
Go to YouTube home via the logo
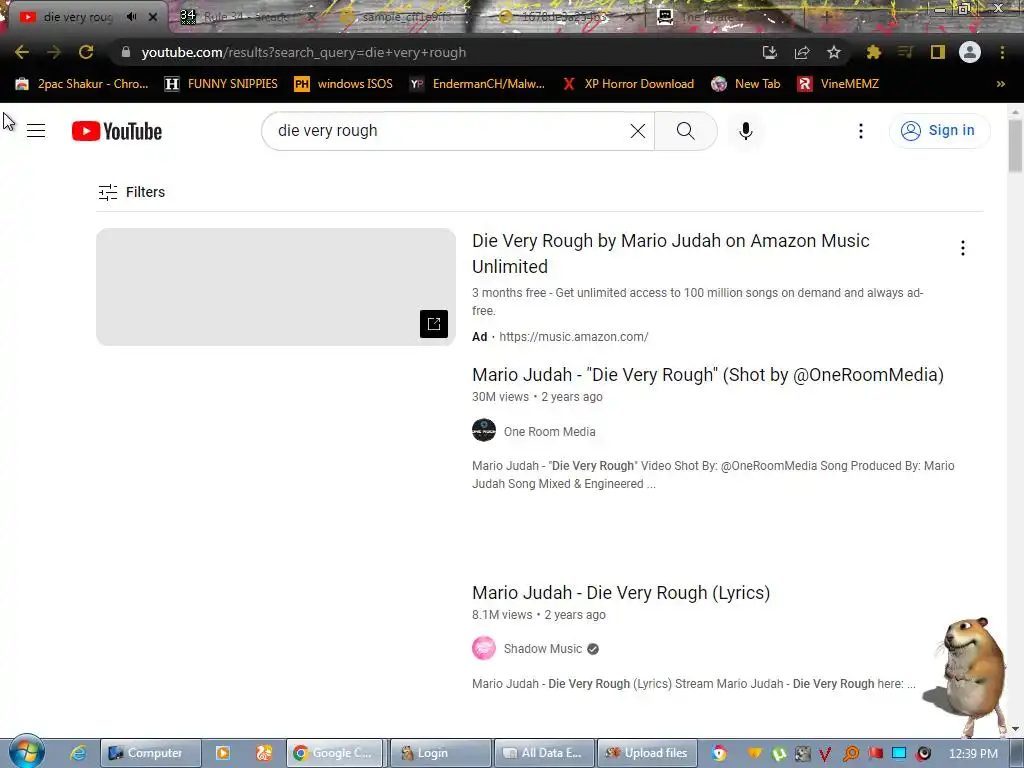[117, 131]
